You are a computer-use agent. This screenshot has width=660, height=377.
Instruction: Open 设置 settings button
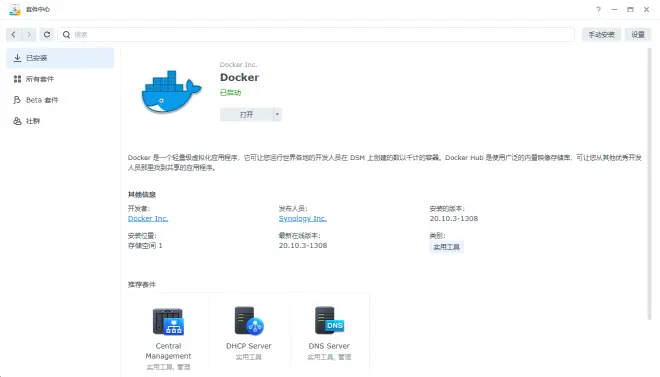(638, 35)
